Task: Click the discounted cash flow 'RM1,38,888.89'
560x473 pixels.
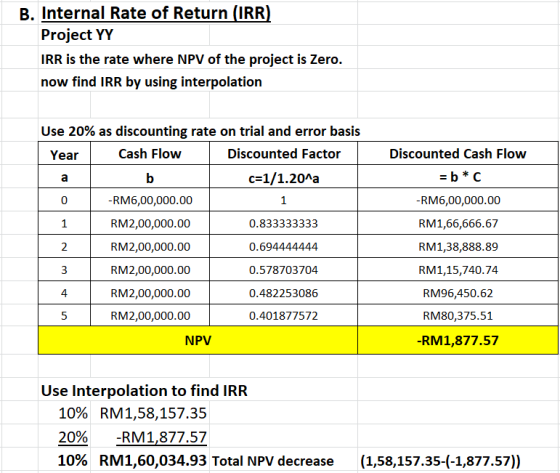Action: [x=458, y=247]
